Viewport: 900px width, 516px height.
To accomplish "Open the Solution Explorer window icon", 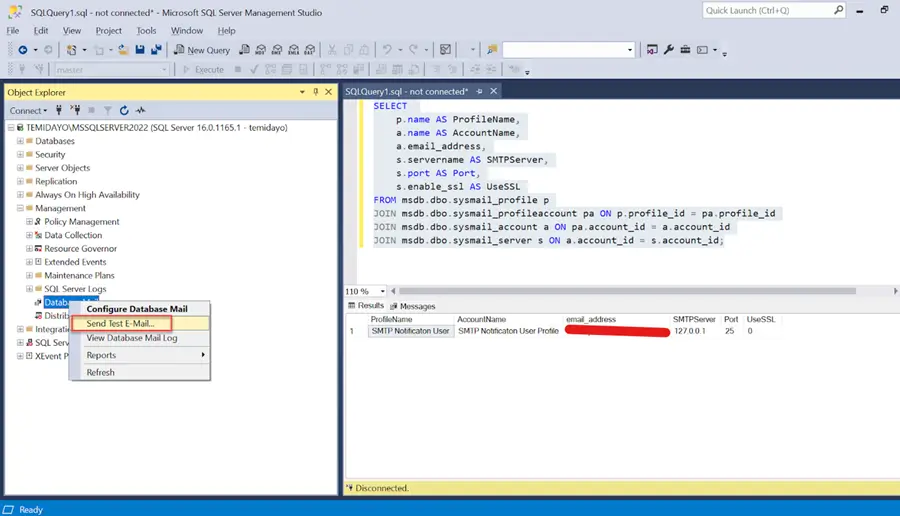I will point(652,50).
